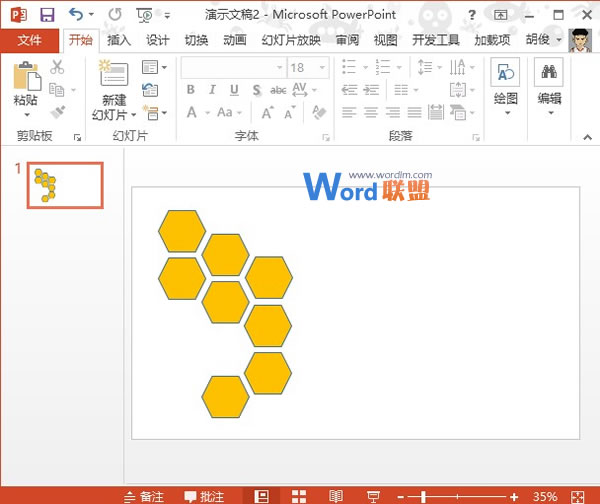Image resolution: width=600 pixels, height=504 pixels.
Task: Switch to 审阅 Review tab
Action: point(347,40)
